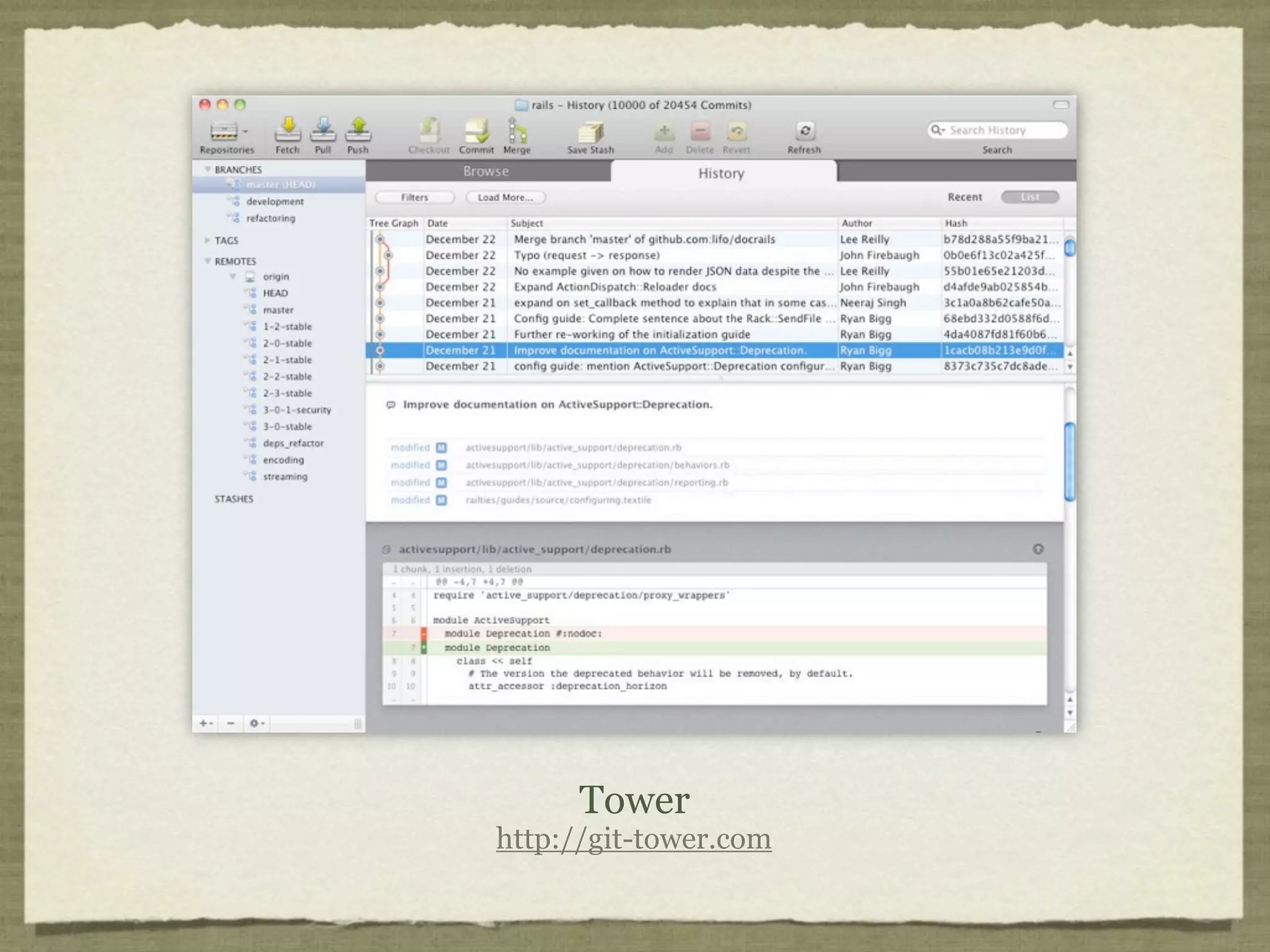
Task: Click the plus add button in sidebar footer
Action: coord(205,723)
